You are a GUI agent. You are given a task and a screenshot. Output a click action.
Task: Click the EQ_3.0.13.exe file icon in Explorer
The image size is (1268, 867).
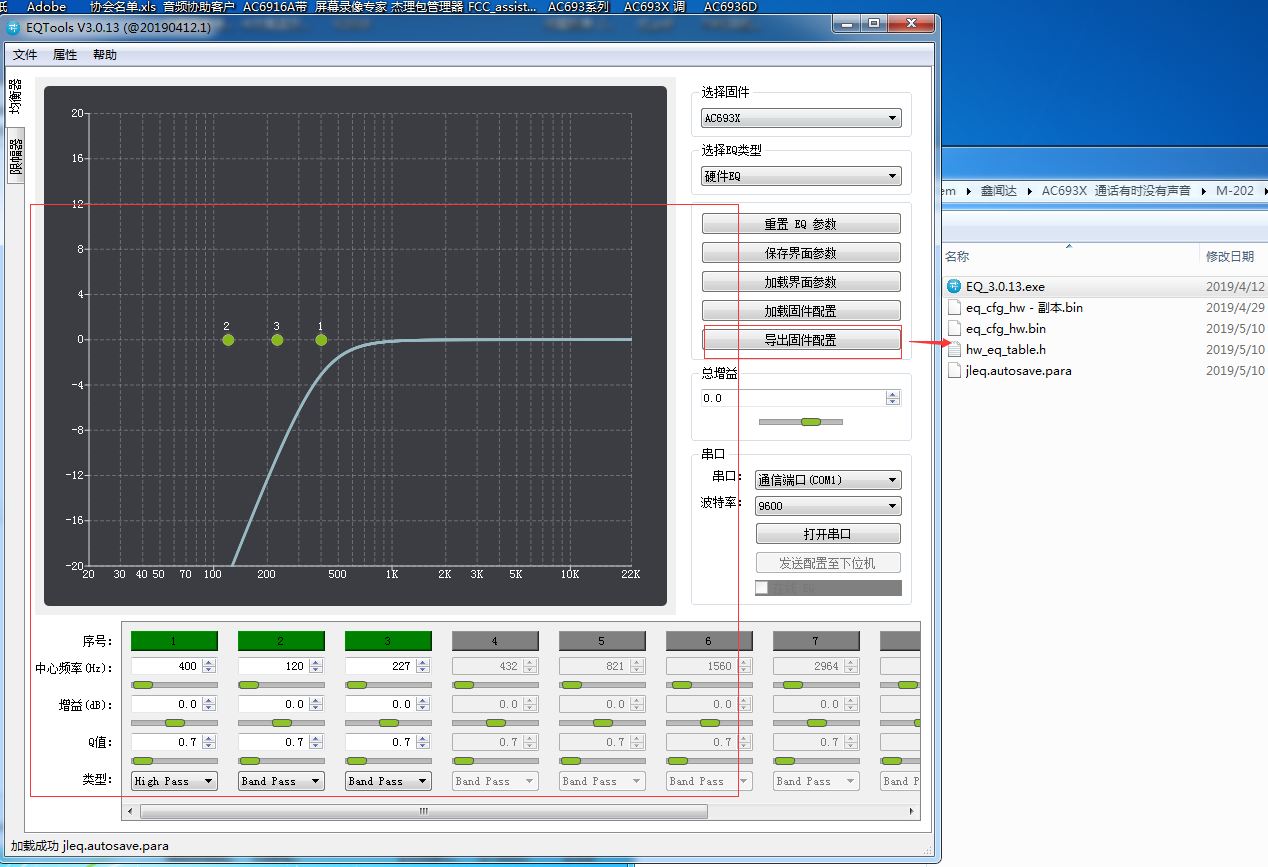point(954,287)
